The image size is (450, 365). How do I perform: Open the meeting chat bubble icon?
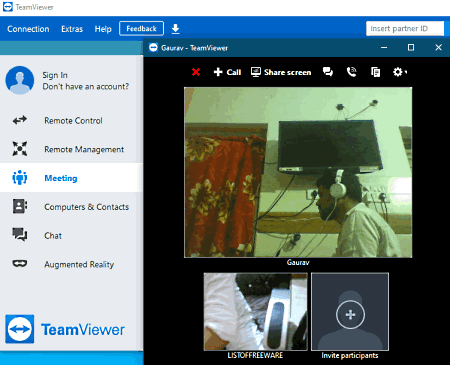[x=328, y=72]
